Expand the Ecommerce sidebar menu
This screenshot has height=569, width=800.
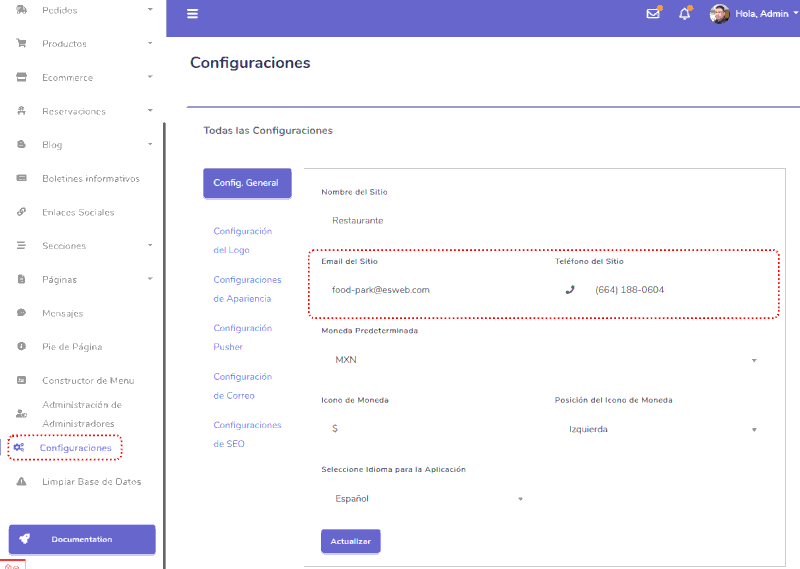point(83,78)
